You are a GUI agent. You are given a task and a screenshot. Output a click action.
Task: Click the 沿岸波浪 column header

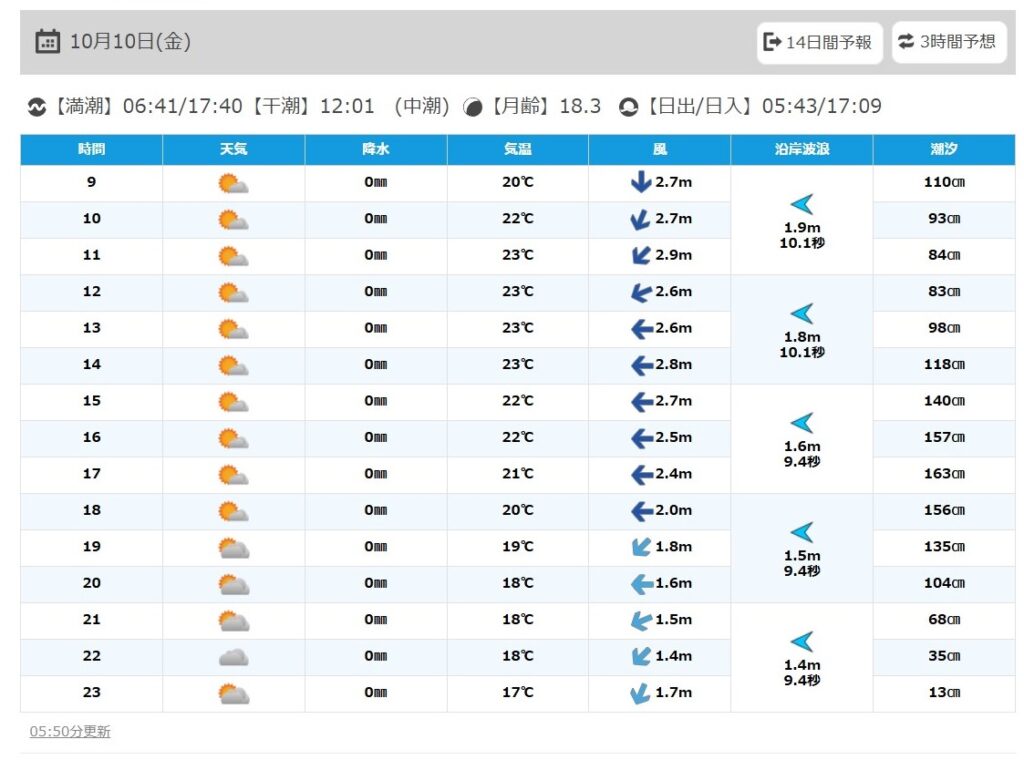click(x=802, y=150)
